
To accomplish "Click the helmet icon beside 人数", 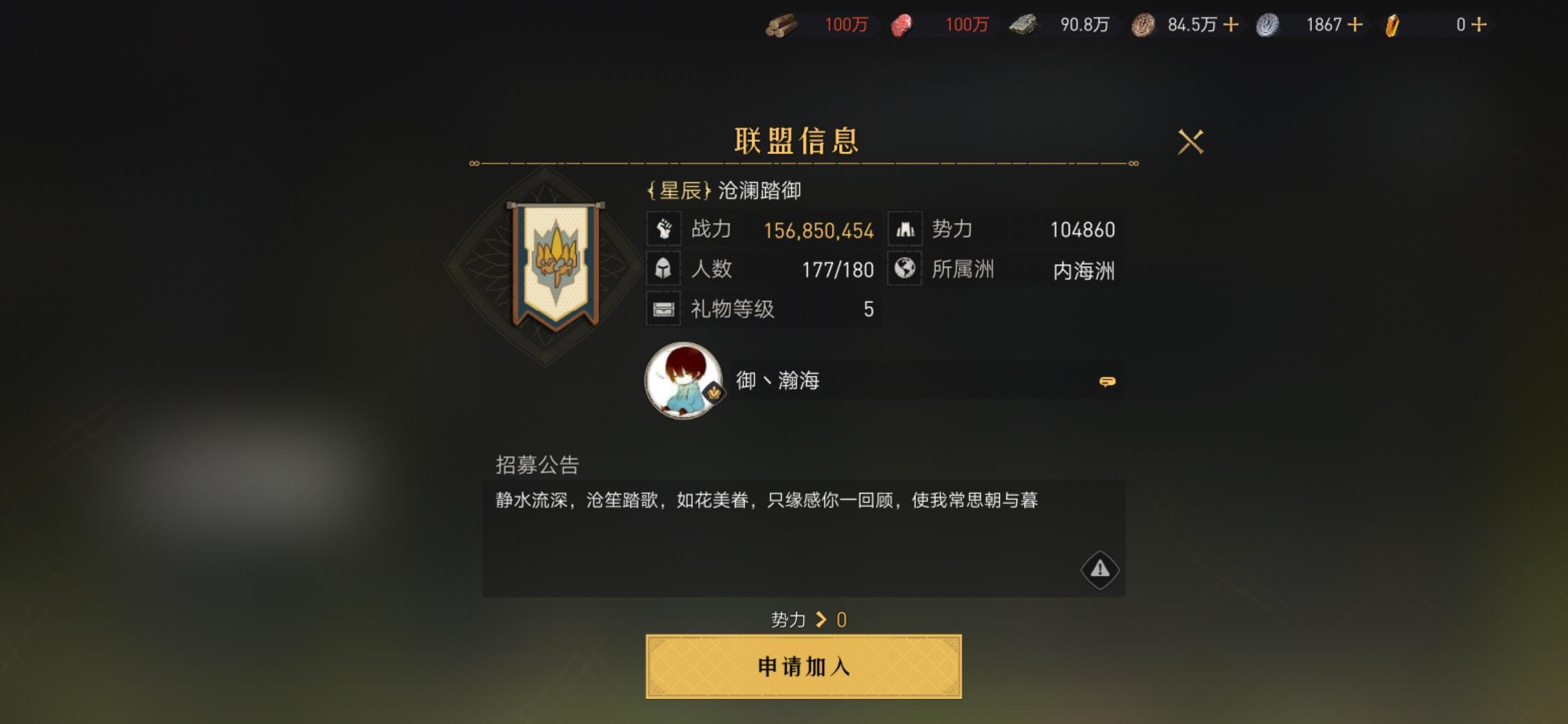I will point(663,269).
